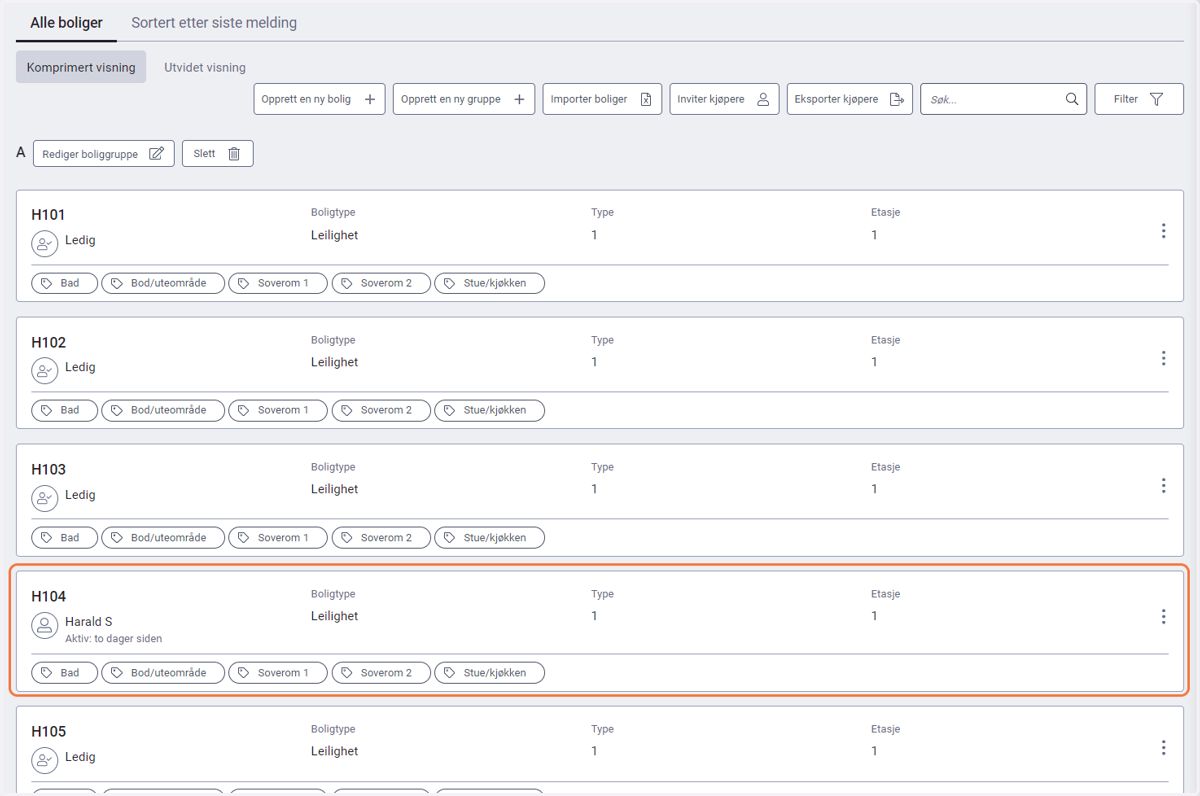Select Stue/kjøkken tag on H103
The width and height of the screenshot is (1200, 796).
[490, 537]
